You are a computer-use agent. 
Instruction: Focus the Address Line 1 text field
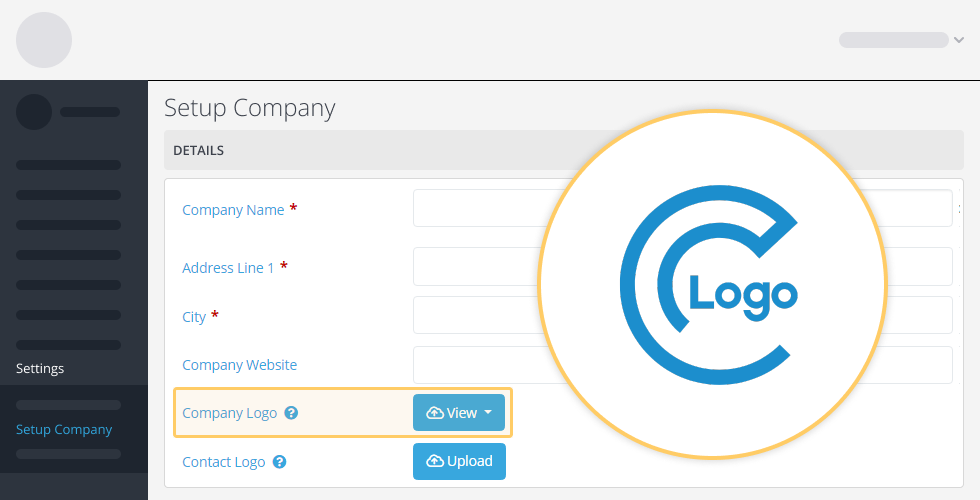480,267
